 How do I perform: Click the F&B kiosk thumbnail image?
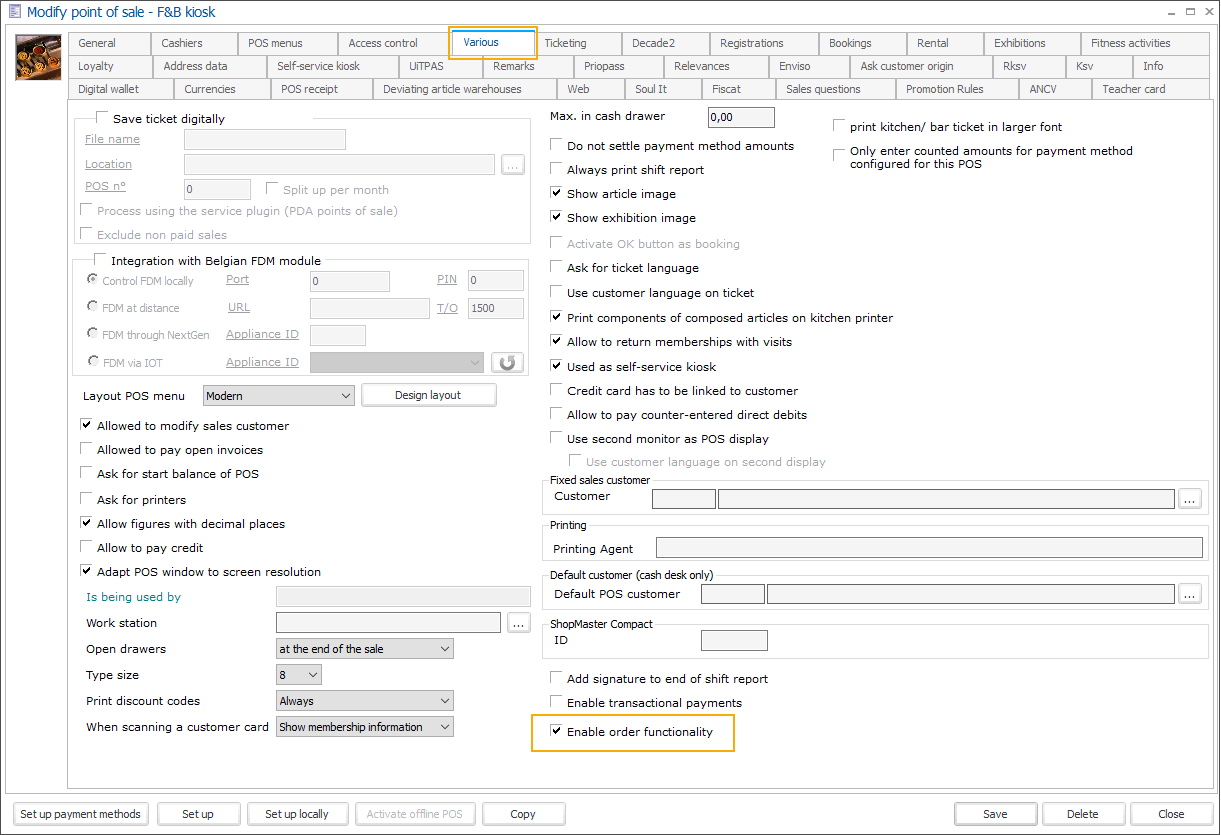38,57
